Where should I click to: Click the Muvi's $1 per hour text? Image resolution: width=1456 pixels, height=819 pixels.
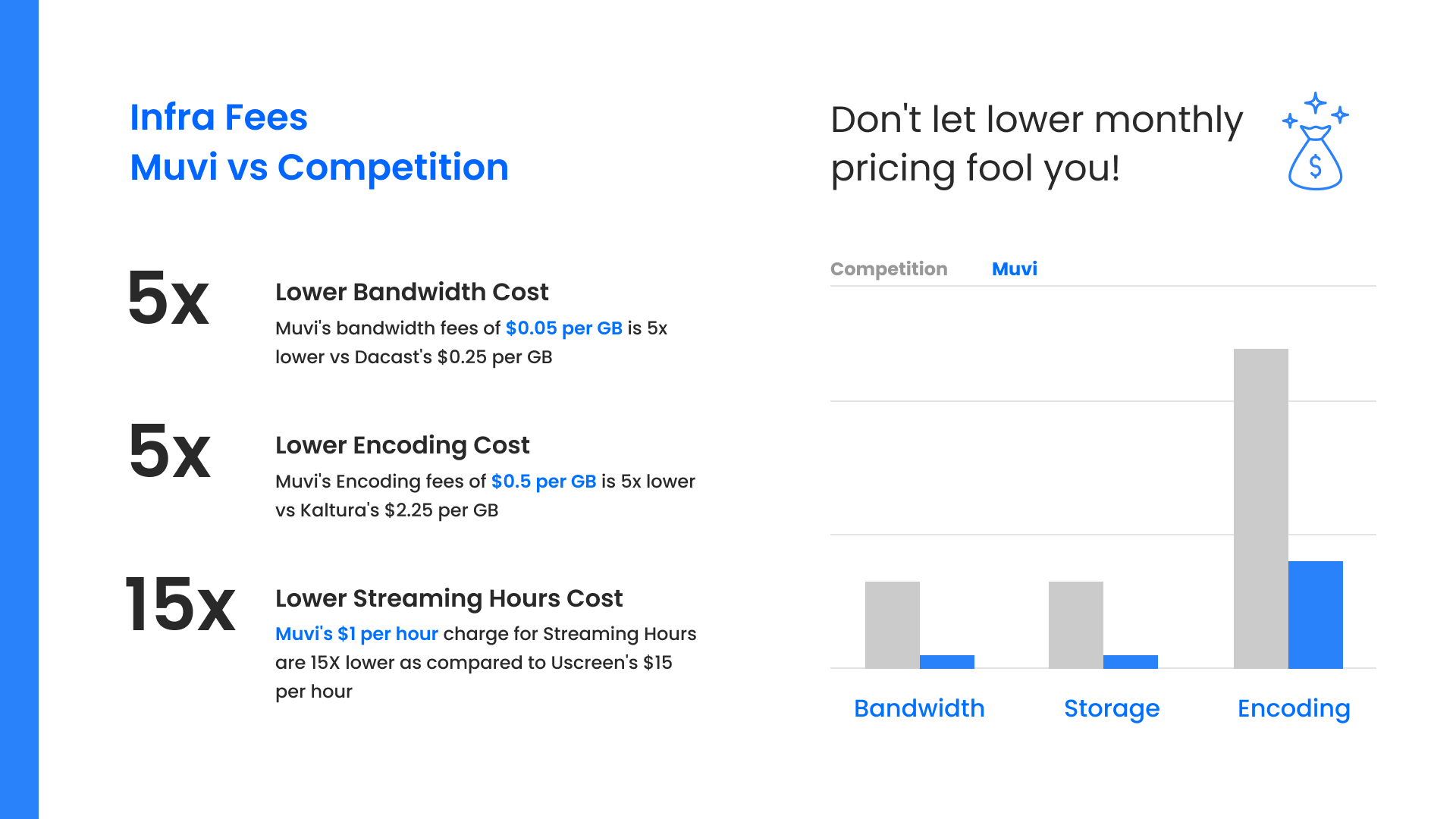coord(356,634)
